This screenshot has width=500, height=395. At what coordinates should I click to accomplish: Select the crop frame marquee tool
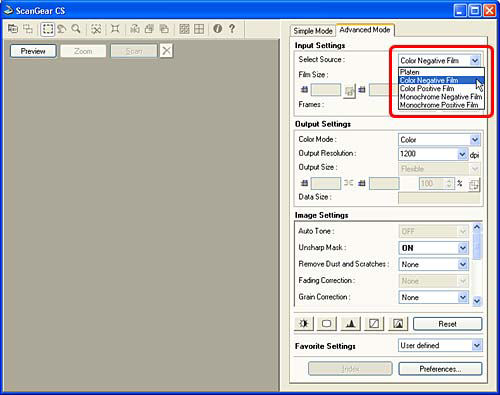coord(47,29)
